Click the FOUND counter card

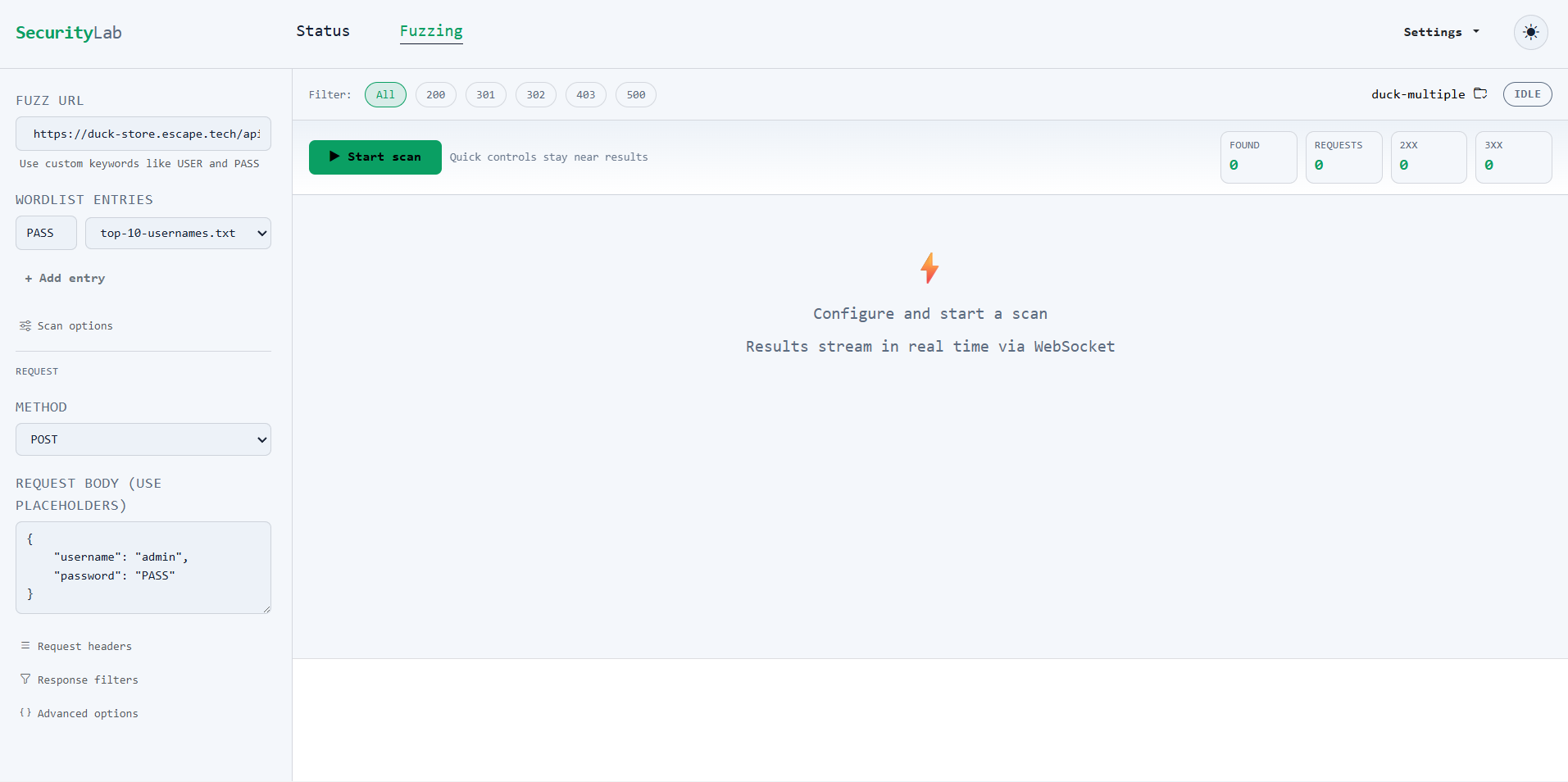(x=1258, y=157)
